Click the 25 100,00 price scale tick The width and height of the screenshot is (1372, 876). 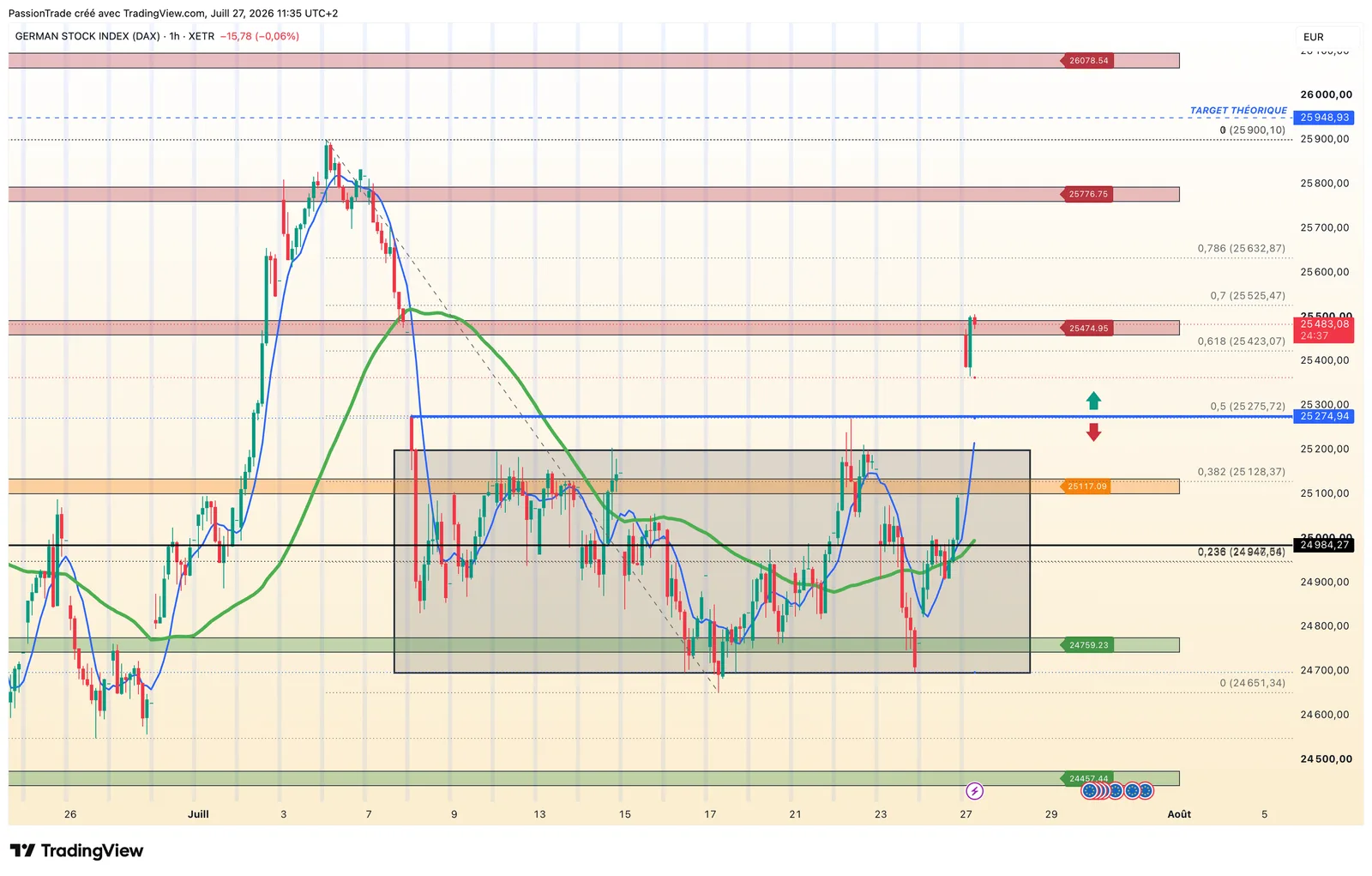[1325, 493]
